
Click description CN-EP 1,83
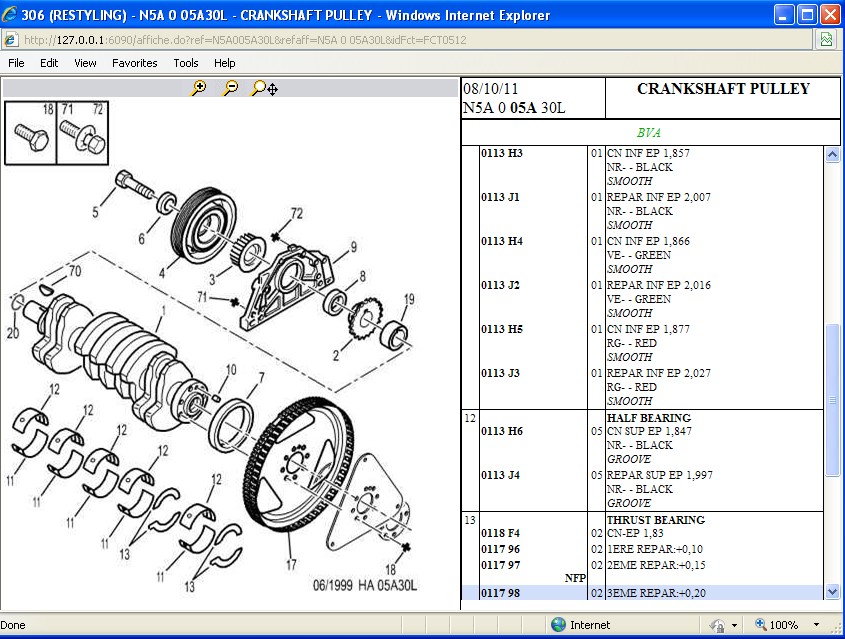[635, 533]
